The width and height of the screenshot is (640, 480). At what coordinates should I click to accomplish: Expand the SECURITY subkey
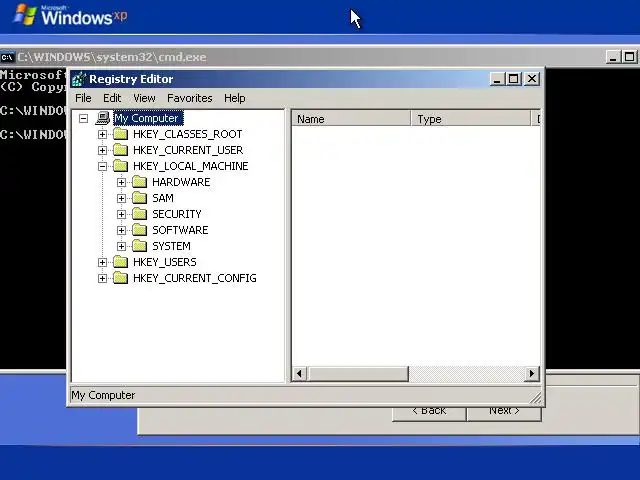[121, 214]
